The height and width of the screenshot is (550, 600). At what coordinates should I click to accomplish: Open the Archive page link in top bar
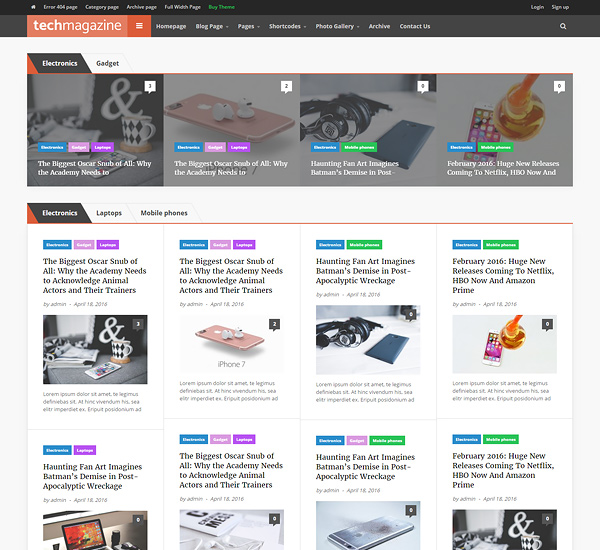click(x=142, y=7)
